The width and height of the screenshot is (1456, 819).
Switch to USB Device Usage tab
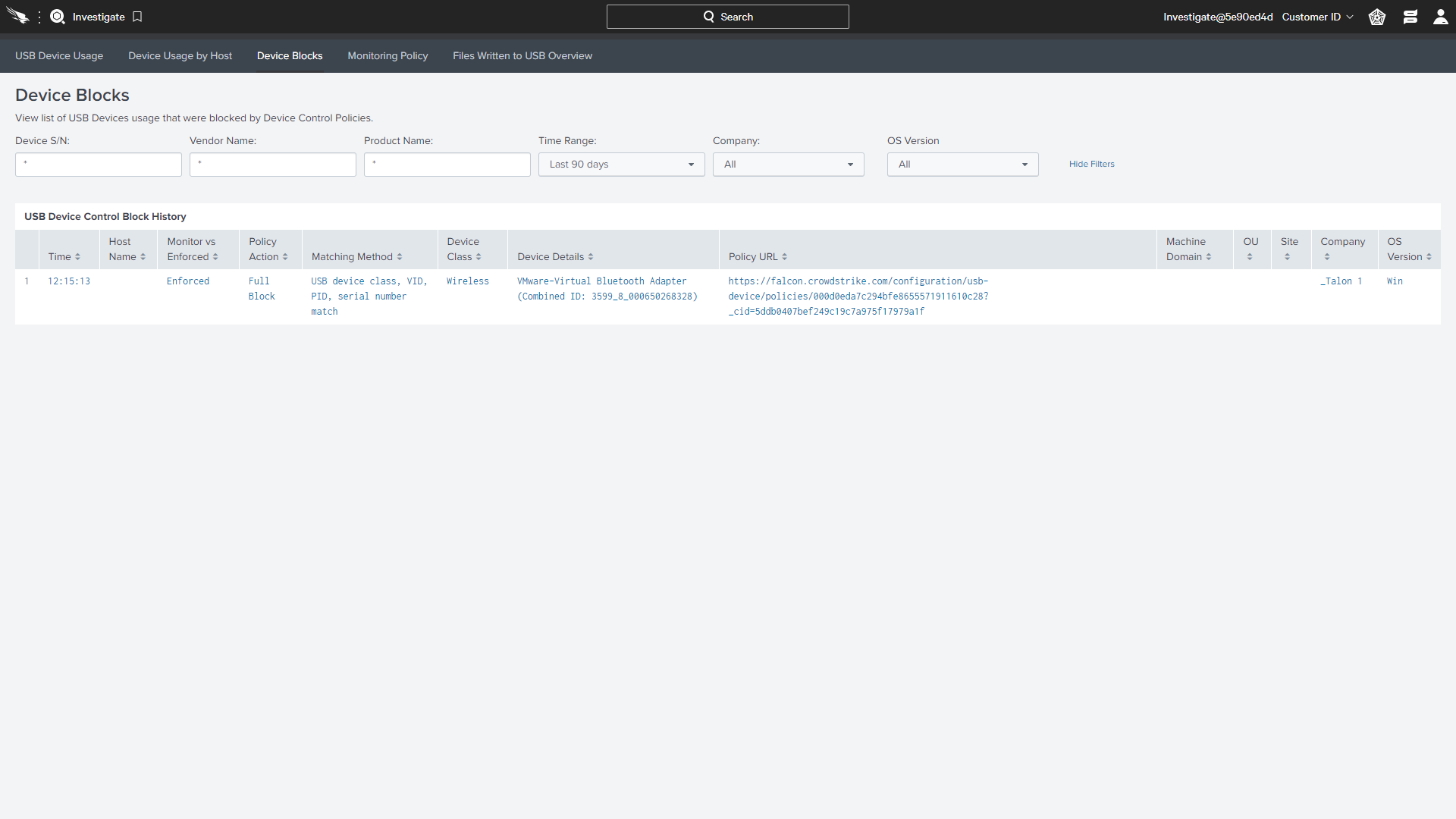coord(59,56)
